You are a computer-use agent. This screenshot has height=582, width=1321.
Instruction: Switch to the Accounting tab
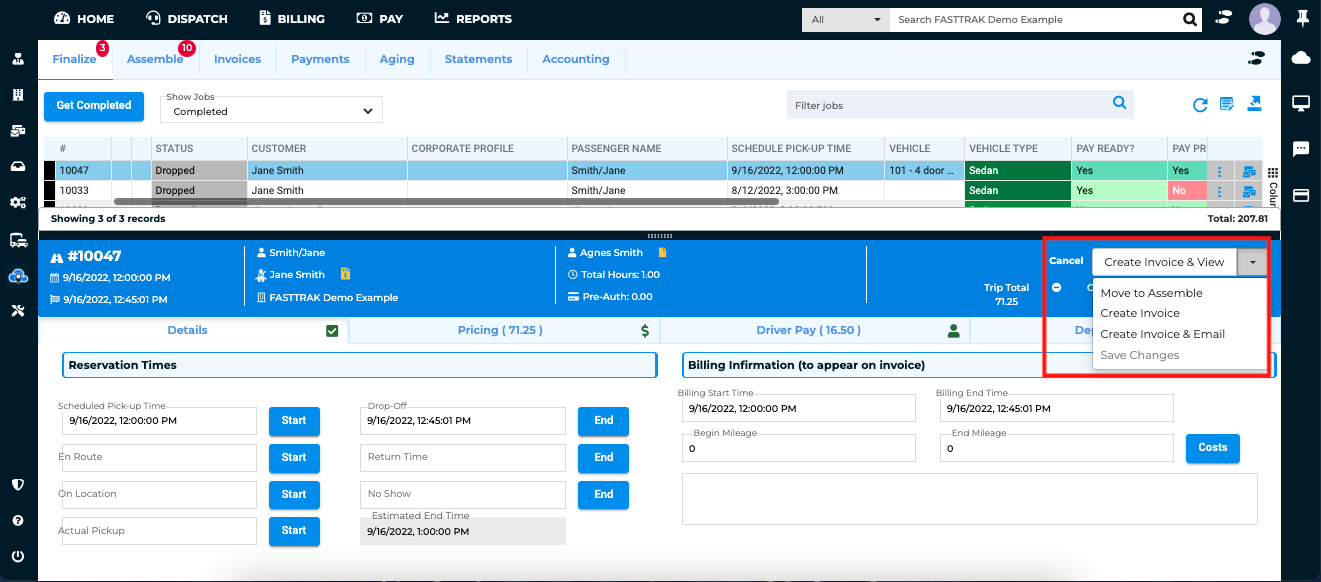coord(576,59)
